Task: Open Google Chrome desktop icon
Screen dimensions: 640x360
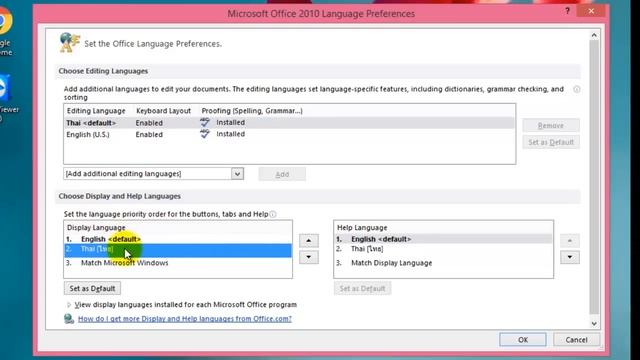Action: click(6, 31)
